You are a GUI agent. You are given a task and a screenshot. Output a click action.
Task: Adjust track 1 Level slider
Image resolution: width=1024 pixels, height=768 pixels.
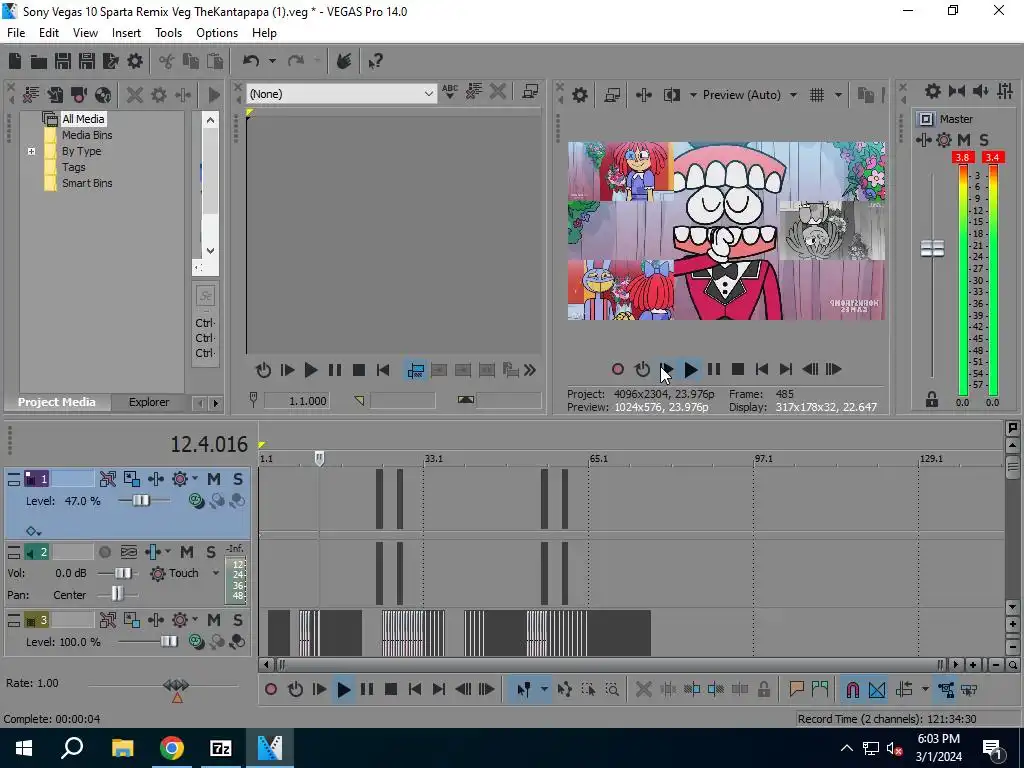click(x=141, y=501)
